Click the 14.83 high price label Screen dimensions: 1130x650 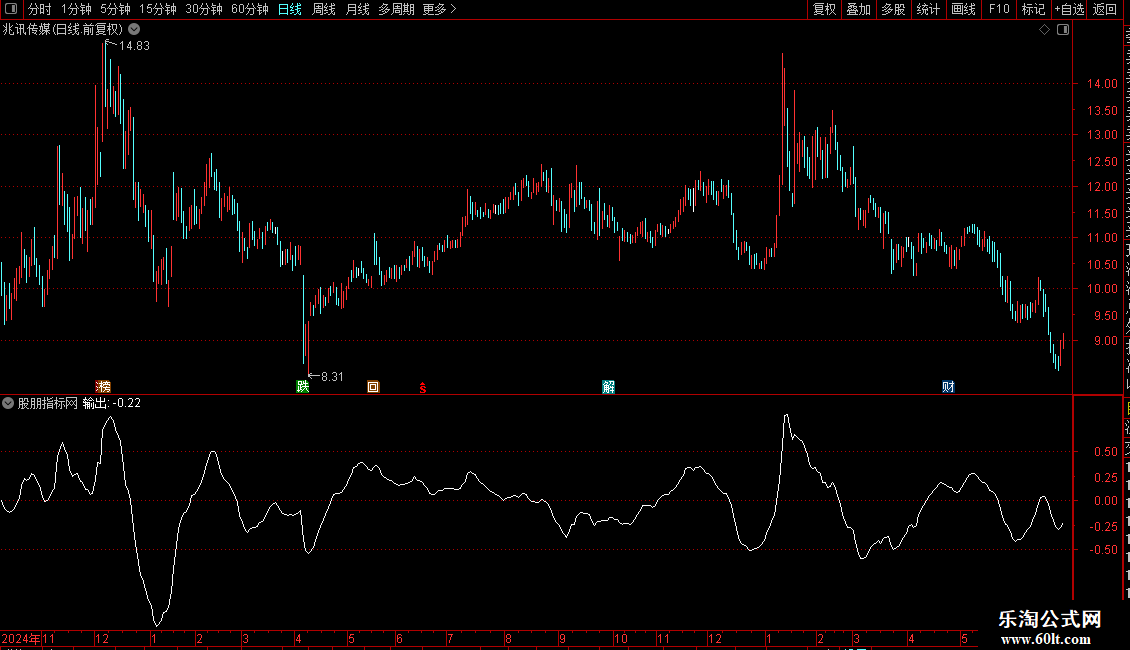[134, 45]
